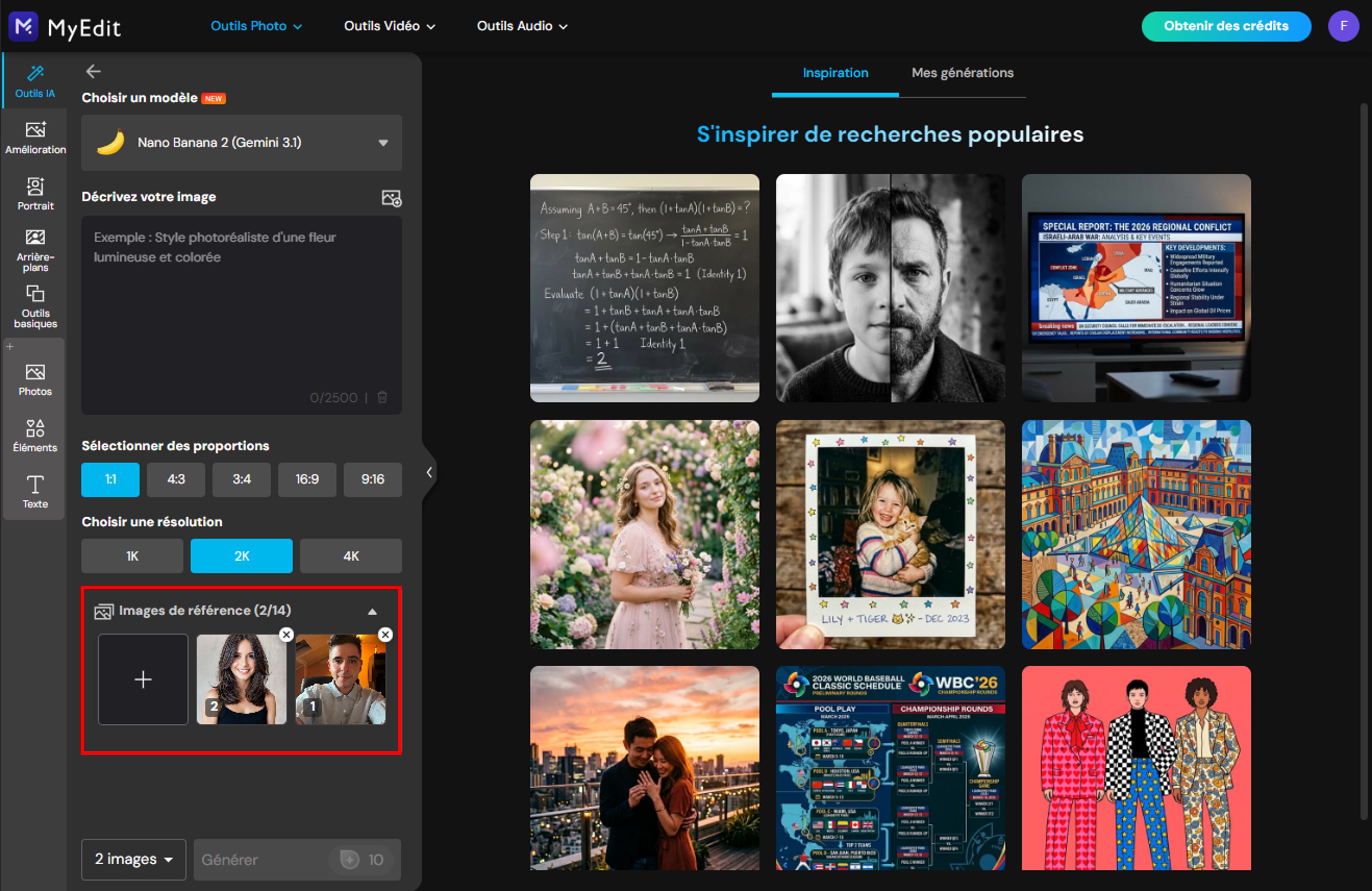Select the 3:4 proportion option
The width and height of the screenshot is (1372, 891).
pyautogui.click(x=241, y=479)
